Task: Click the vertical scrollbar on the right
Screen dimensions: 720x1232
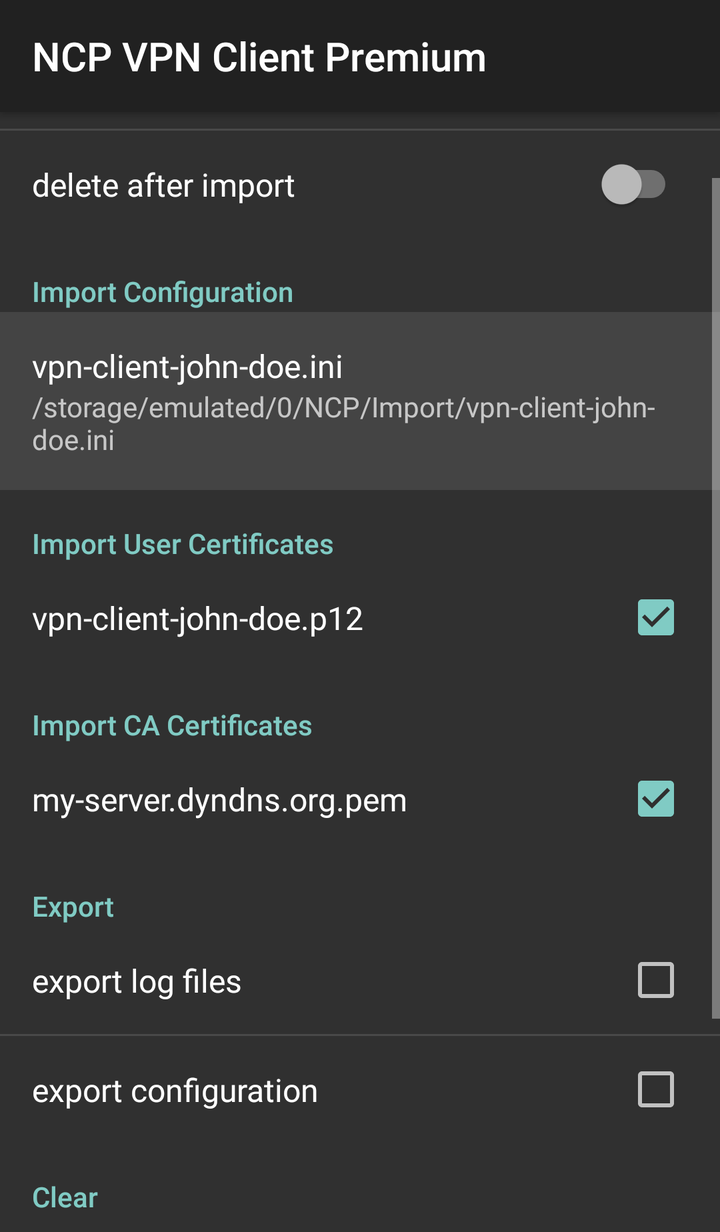Action: [715, 598]
